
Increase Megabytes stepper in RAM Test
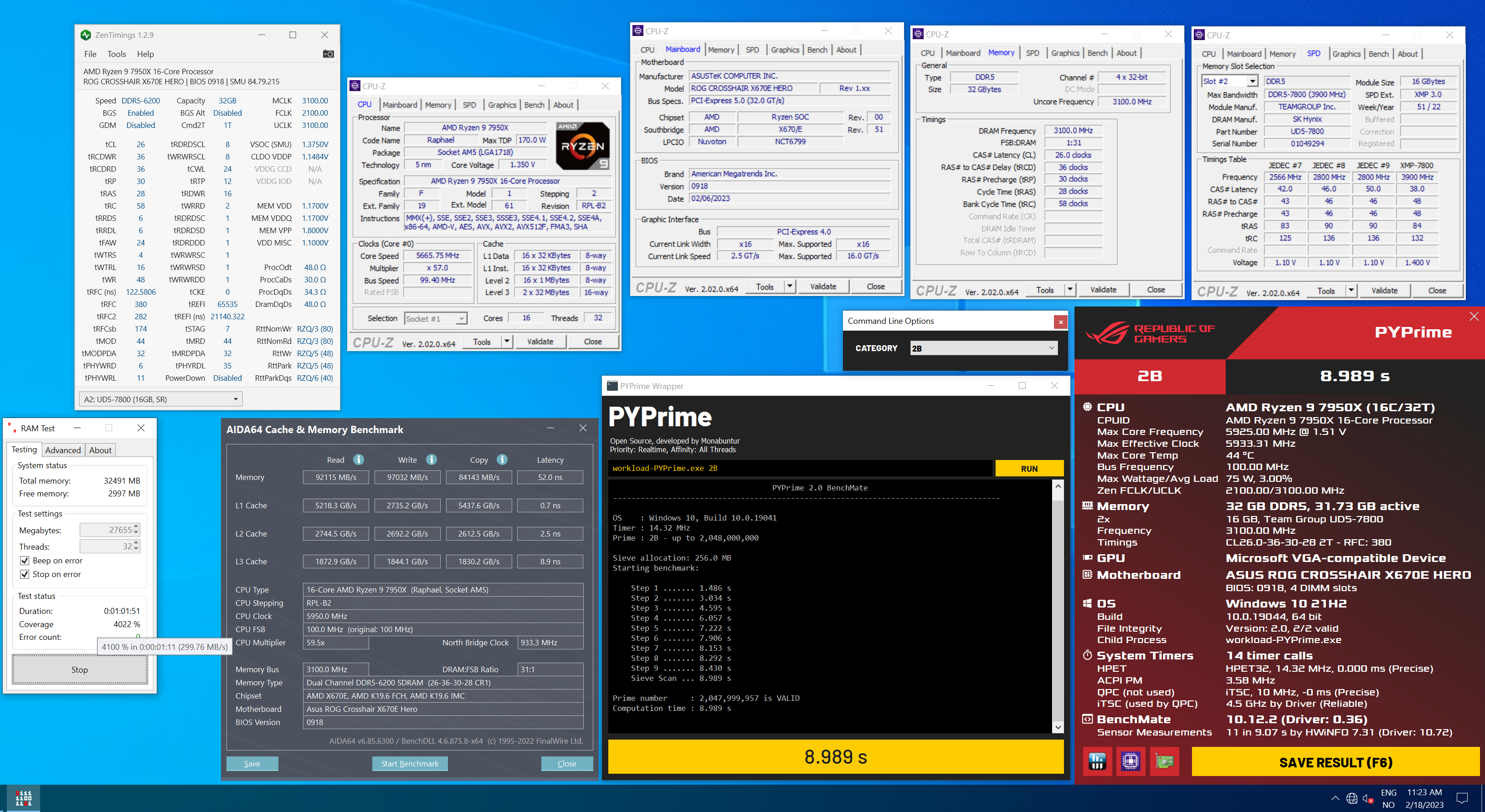point(136,527)
